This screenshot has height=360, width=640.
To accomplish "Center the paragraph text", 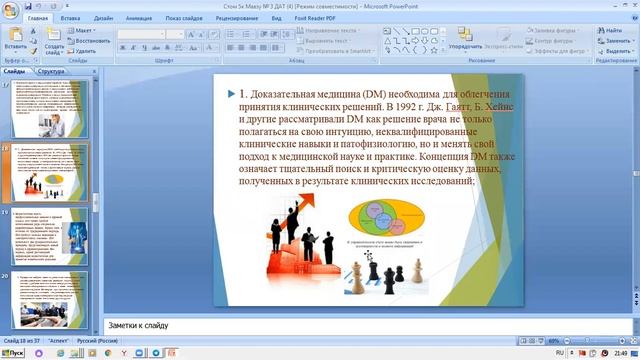I will tap(241, 48).
